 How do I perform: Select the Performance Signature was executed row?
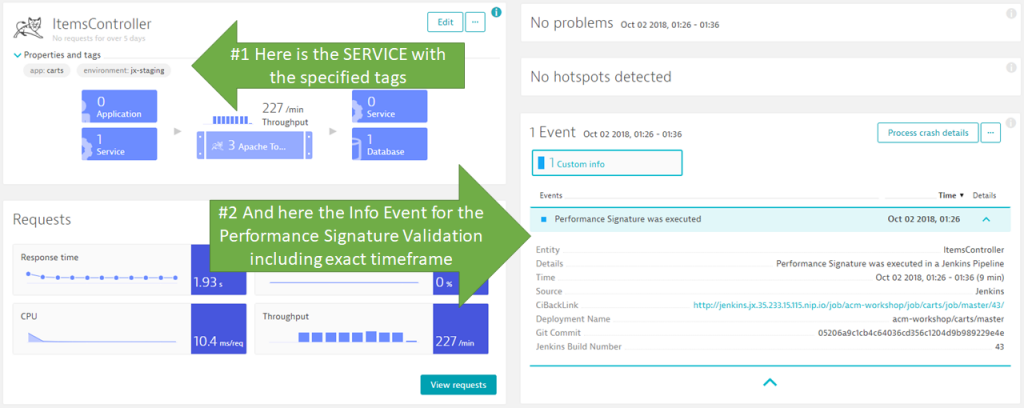770,219
